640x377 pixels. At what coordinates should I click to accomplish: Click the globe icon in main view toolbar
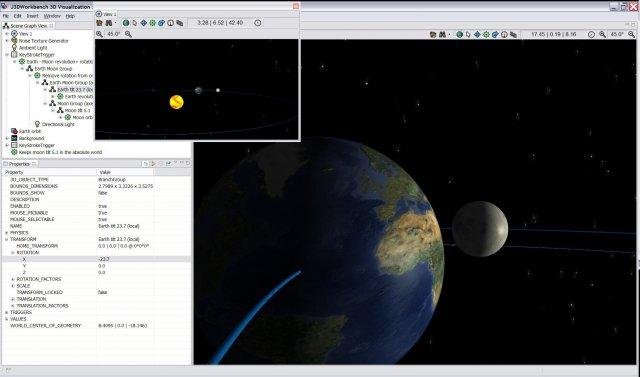[460, 35]
